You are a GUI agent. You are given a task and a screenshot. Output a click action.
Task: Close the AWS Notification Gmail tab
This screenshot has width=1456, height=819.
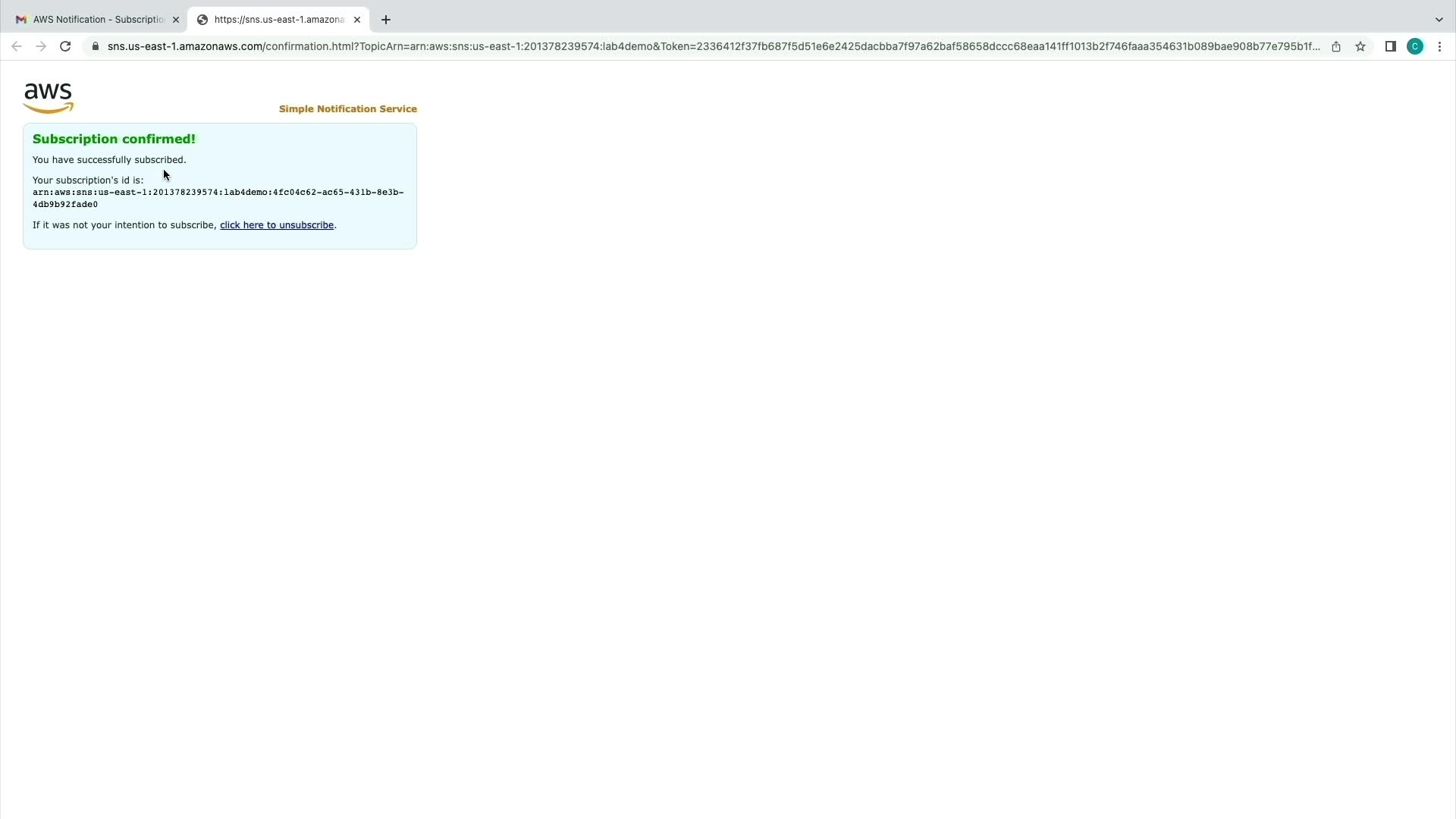pos(176,20)
